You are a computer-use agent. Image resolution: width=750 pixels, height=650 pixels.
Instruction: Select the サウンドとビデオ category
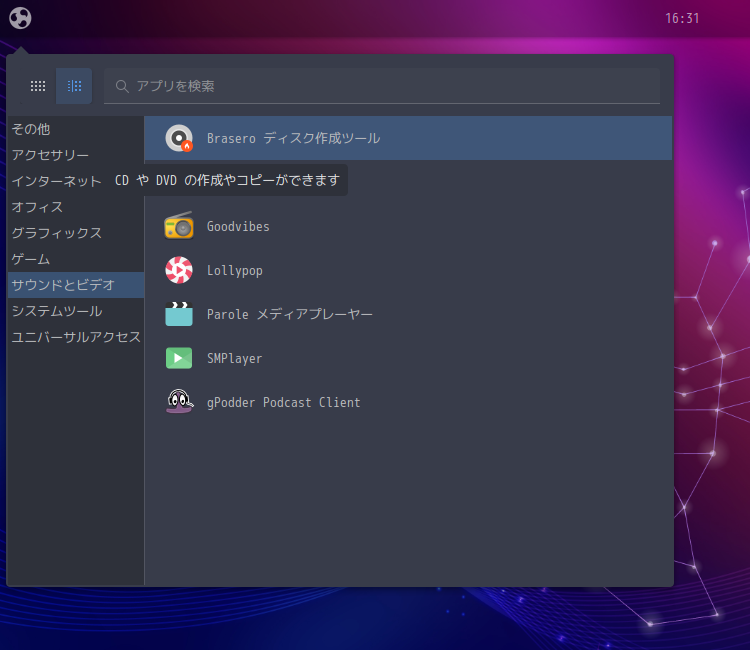[x=76, y=285]
